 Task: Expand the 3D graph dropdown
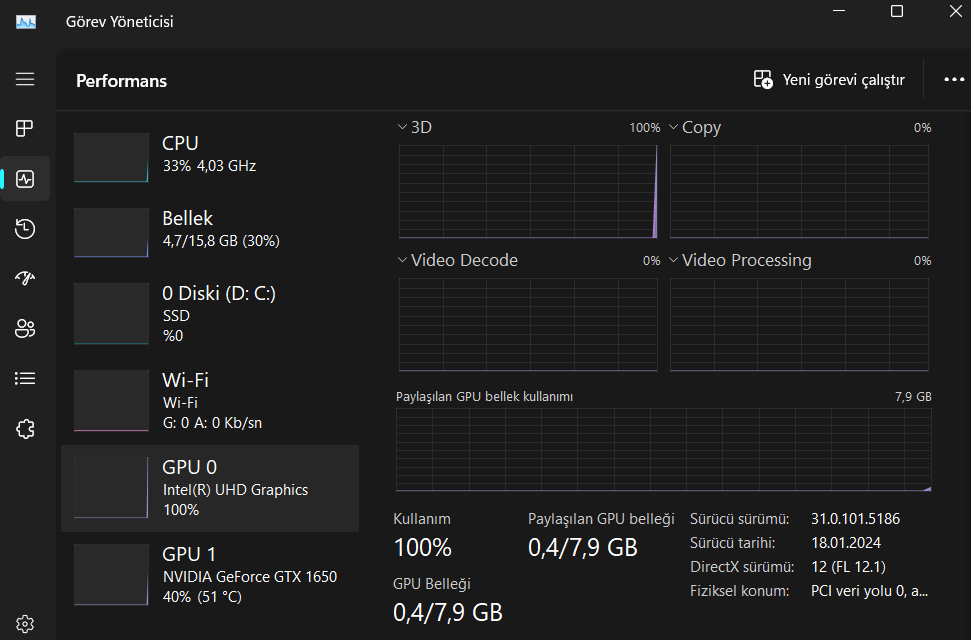pyautogui.click(x=402, y=127)
